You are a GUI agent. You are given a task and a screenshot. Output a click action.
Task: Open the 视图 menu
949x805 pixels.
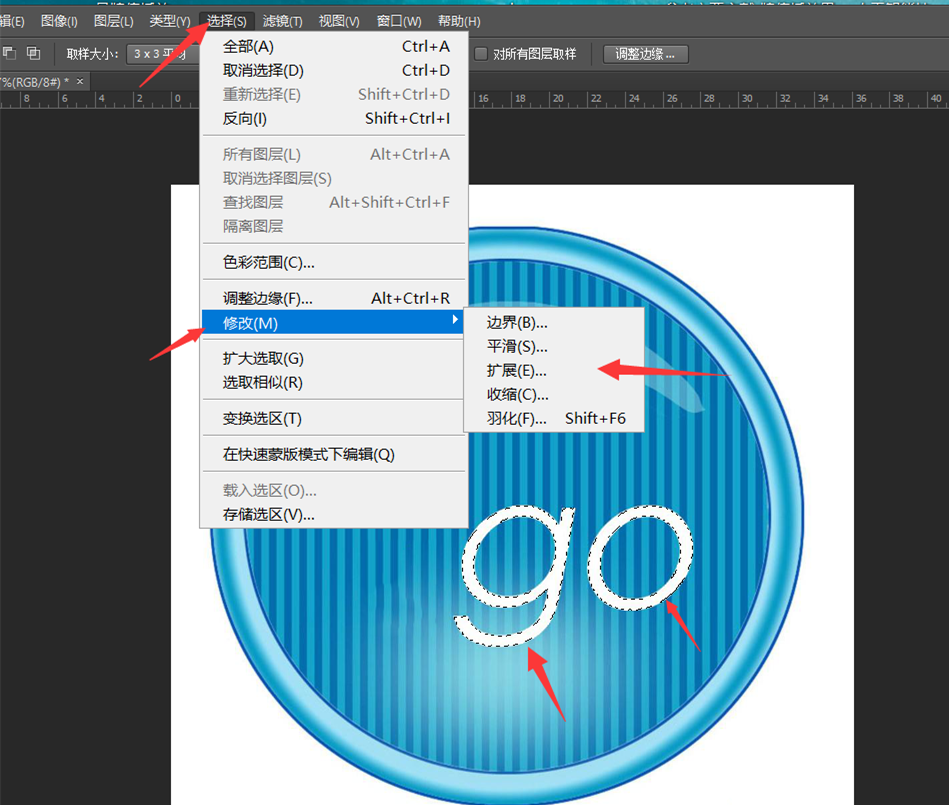pos(337,20)
